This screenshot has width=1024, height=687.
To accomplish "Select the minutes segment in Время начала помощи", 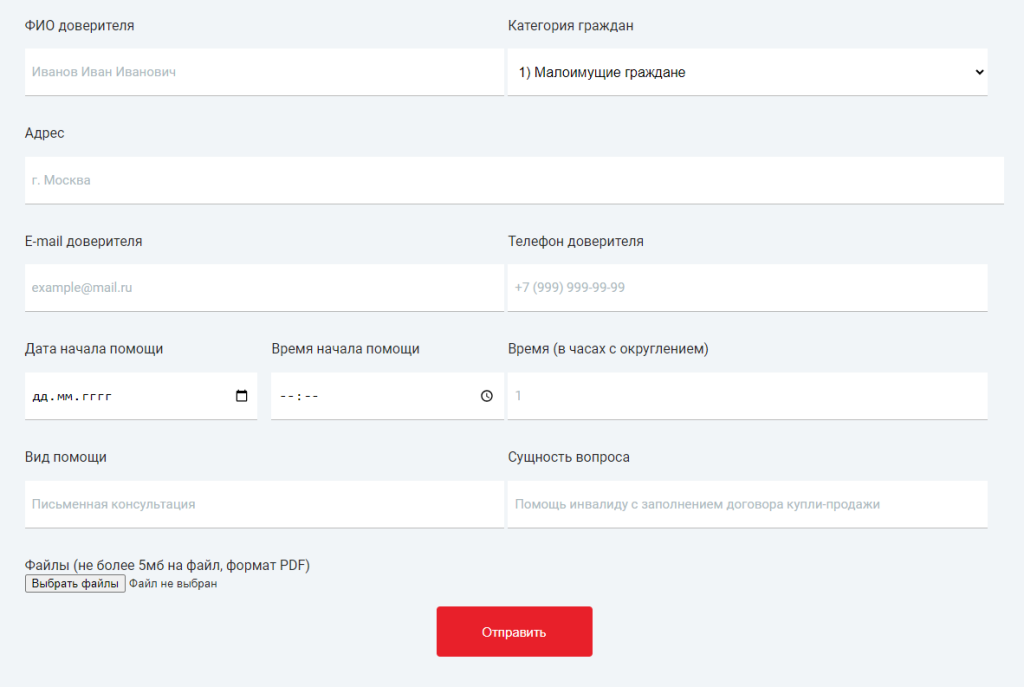I will pyautogui.click(x=311, y=397).
